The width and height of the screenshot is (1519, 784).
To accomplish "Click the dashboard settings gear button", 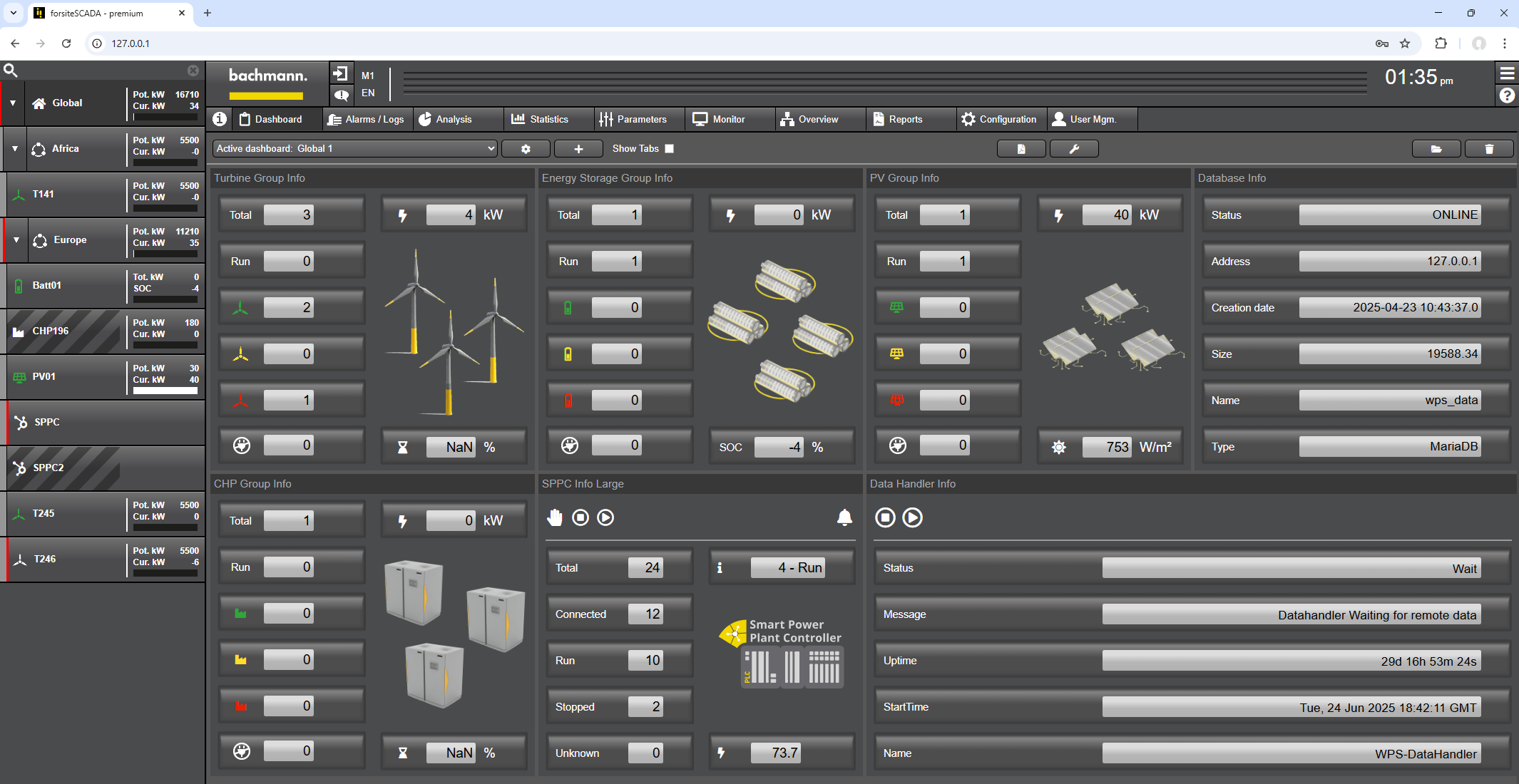I will point(526,149).
